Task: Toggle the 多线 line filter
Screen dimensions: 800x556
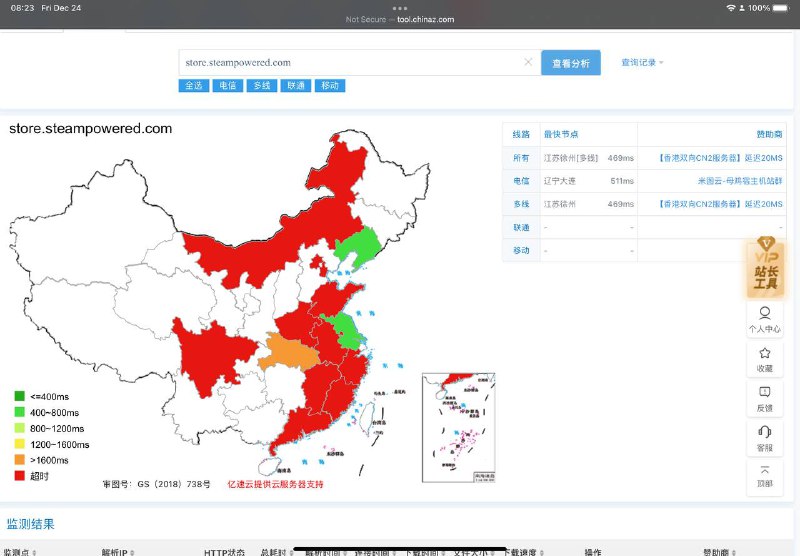Action: [x=262, y=85]
